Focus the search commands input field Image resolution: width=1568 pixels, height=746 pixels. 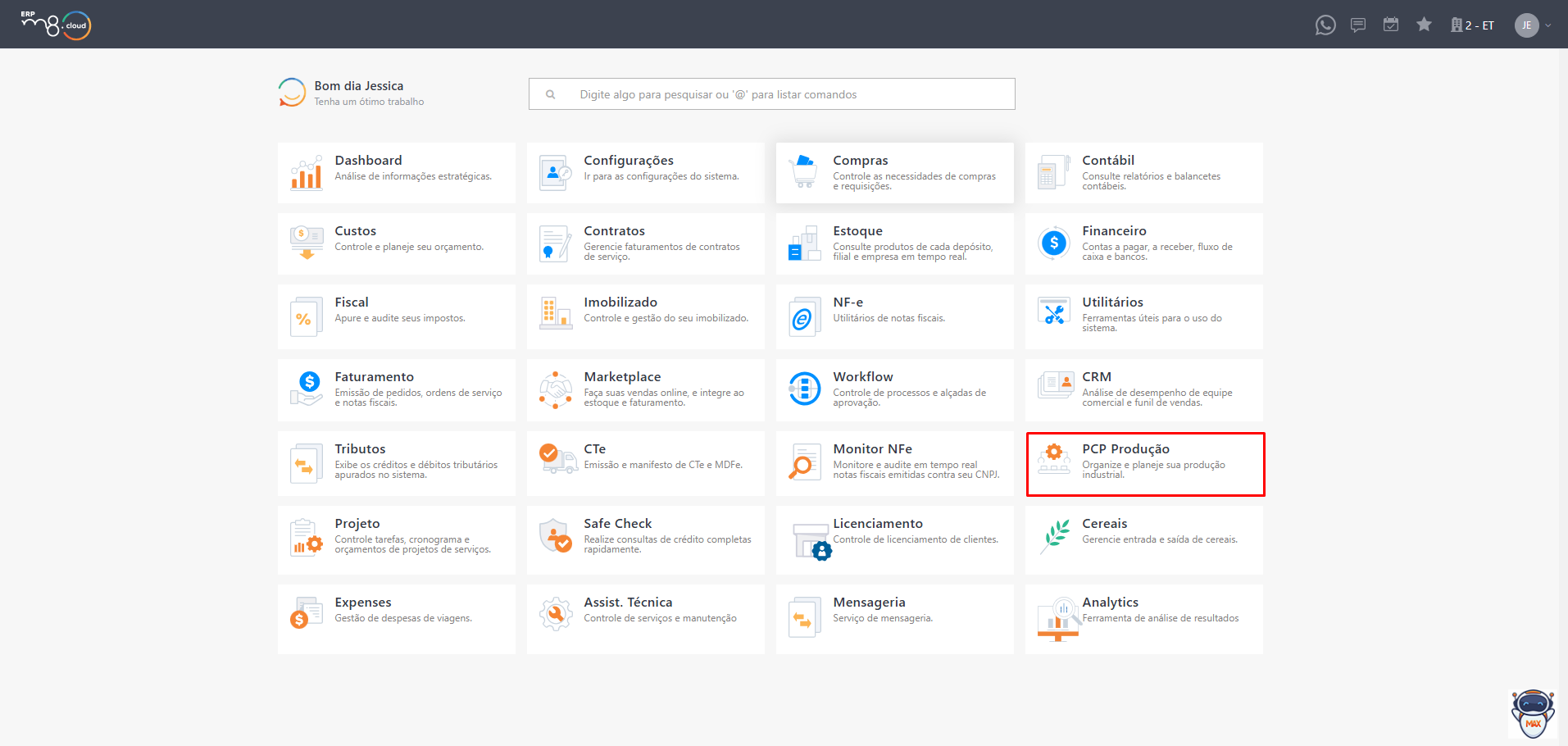[x=771, y=94]
